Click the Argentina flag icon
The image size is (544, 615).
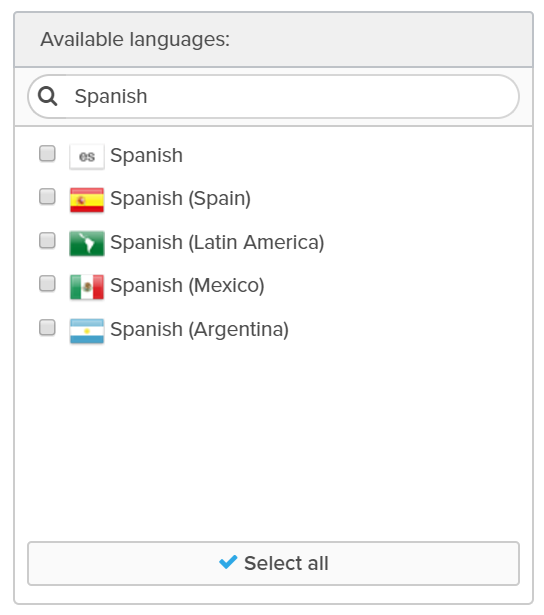click(x=87, y=331)
